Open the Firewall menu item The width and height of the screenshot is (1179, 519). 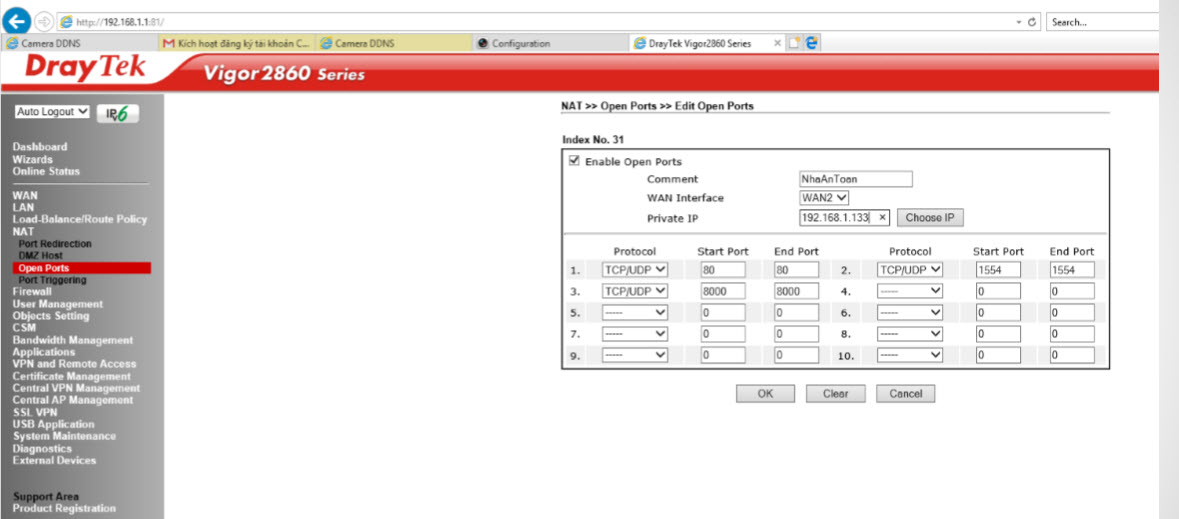tap(32, 292)
